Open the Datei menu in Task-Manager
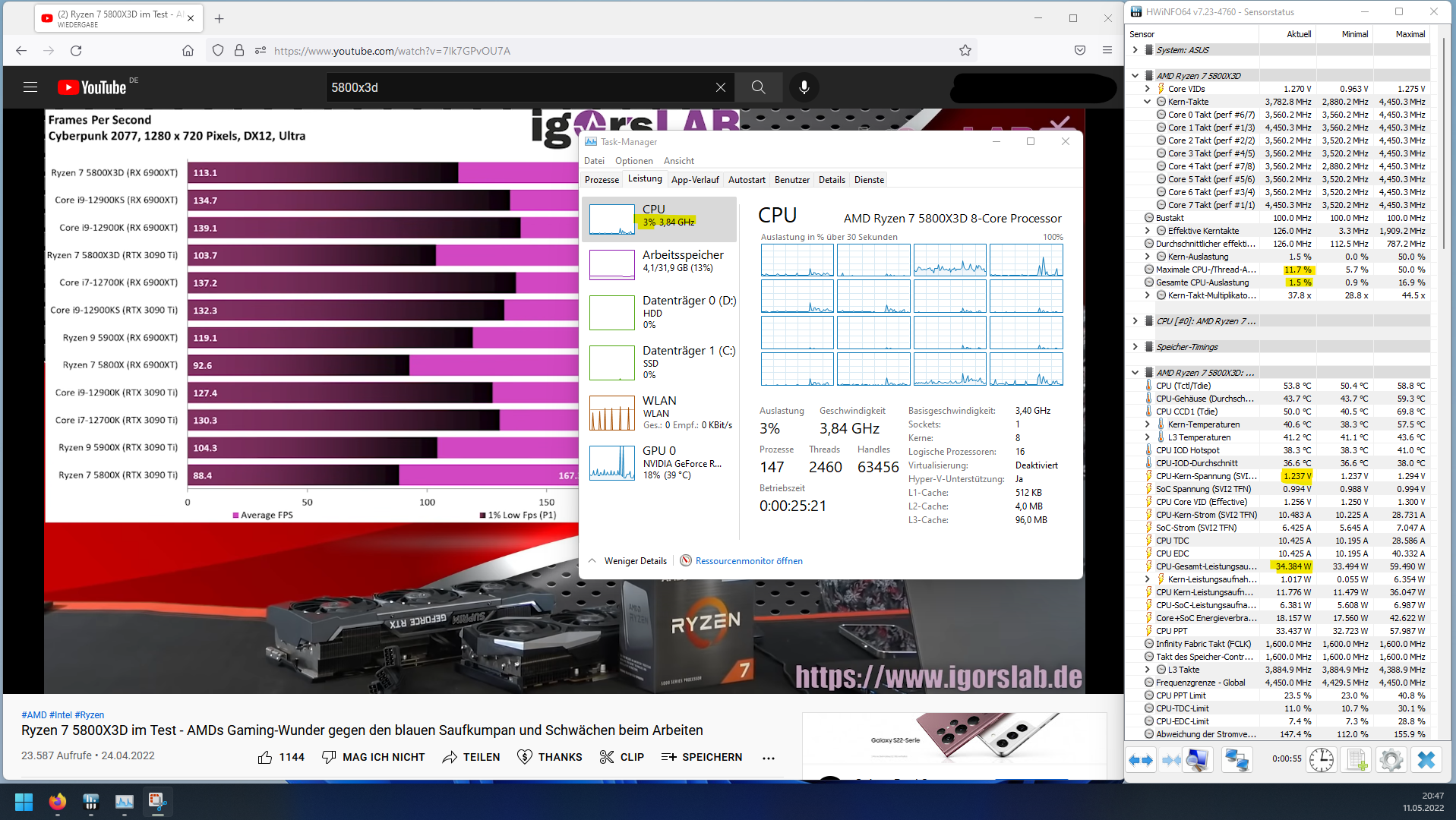This screenshot has height=820, width=1456. 594,161
